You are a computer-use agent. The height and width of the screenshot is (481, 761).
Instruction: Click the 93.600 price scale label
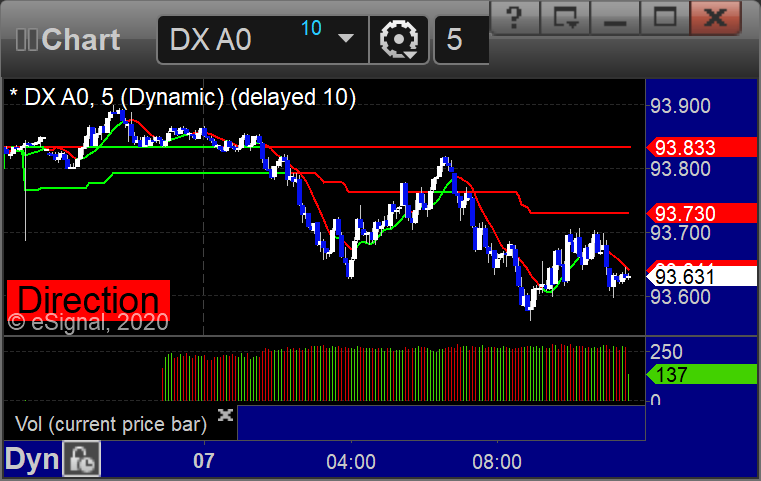pos(680,297)
